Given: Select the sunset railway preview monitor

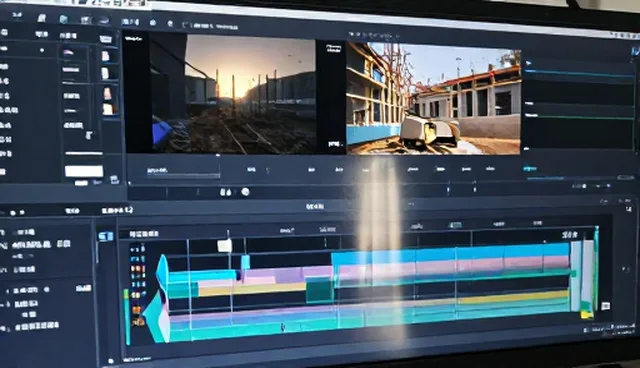Looking at the screenshot, I should point(233,94).
